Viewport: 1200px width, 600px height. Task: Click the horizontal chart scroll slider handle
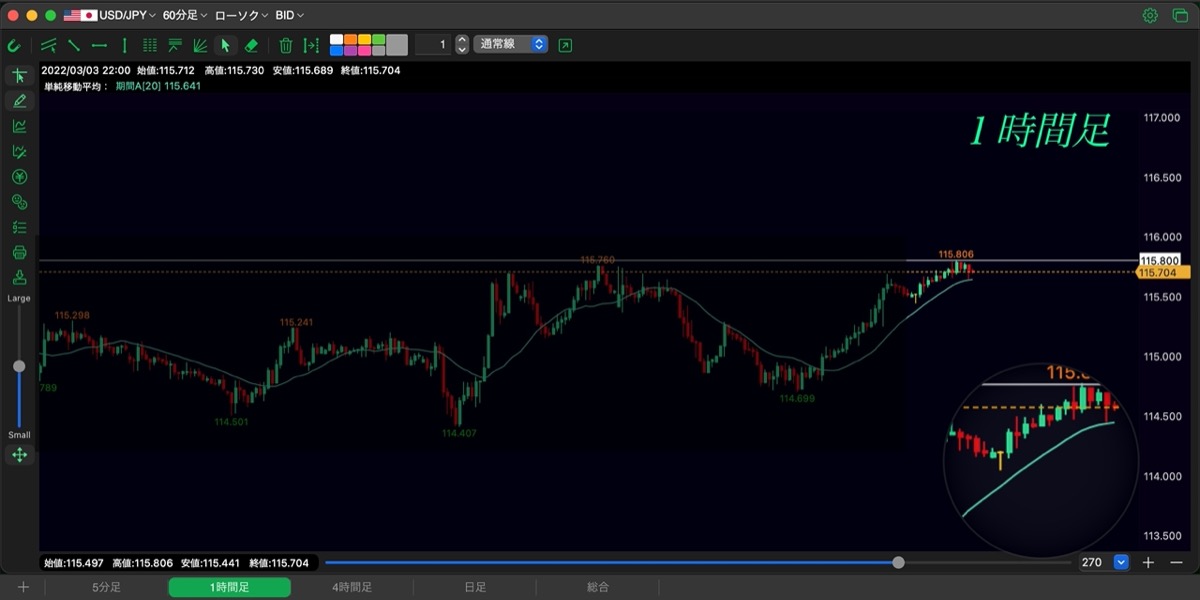point(898,562)
